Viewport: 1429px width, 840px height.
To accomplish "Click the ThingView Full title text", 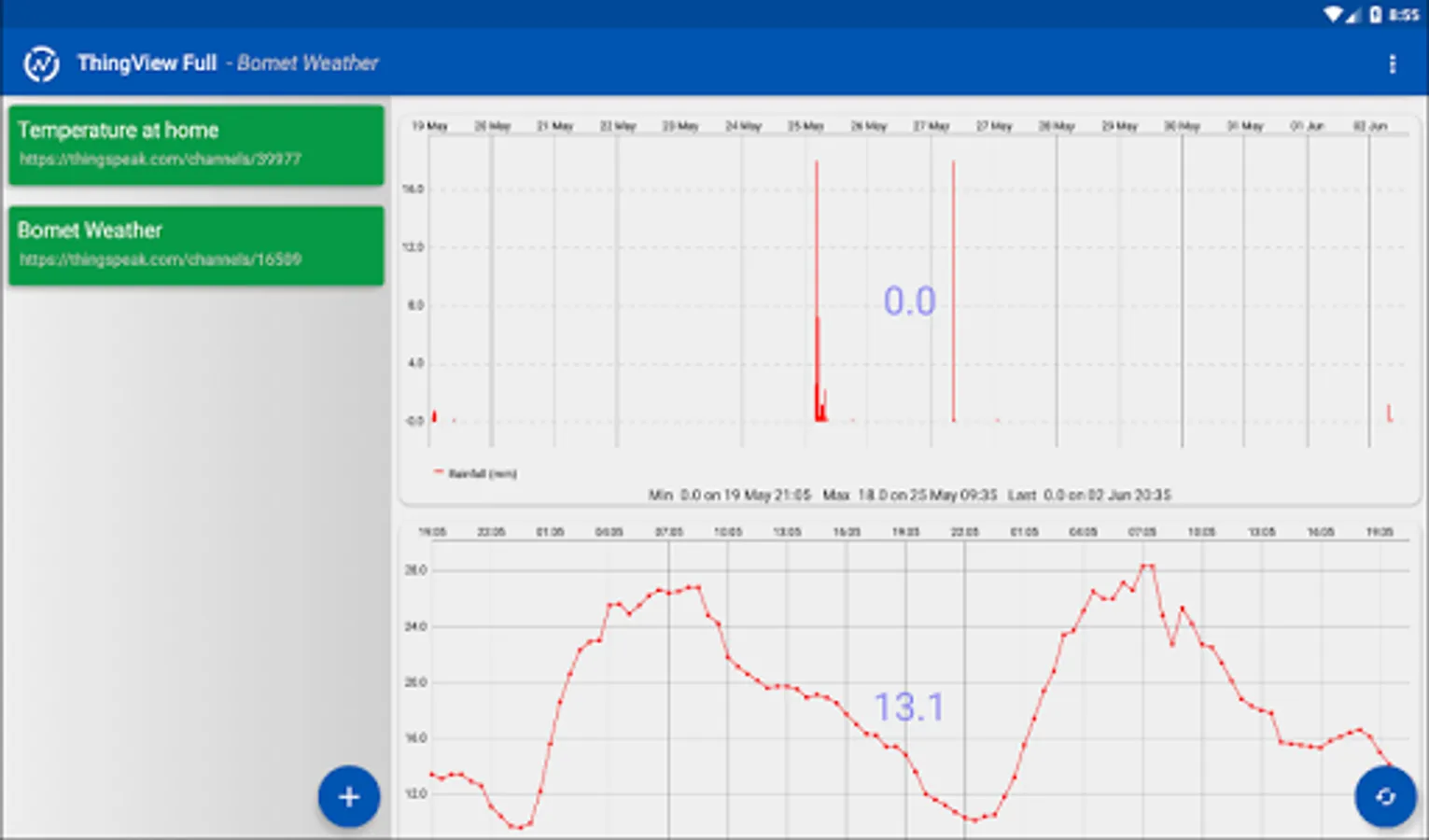I will click(x=147, y=63).
